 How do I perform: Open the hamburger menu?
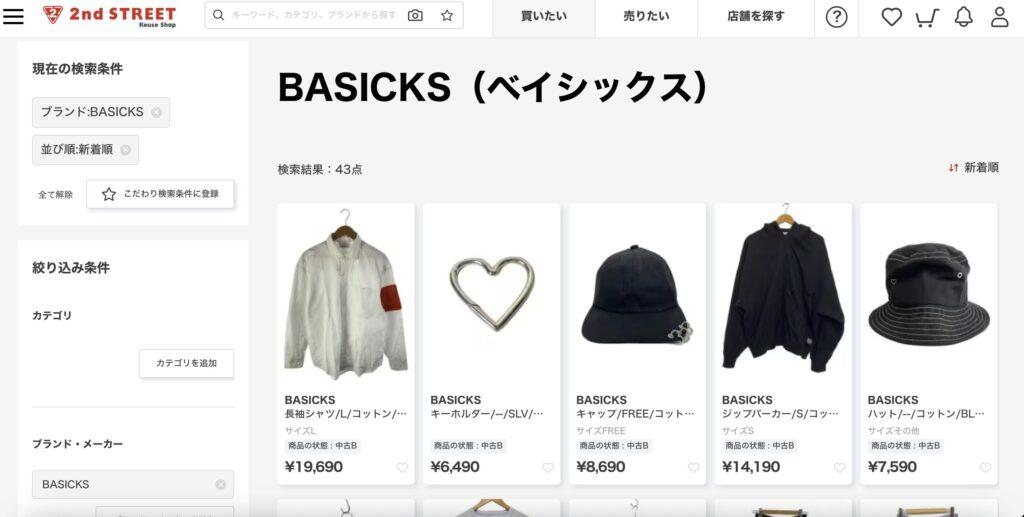(13, 16)
